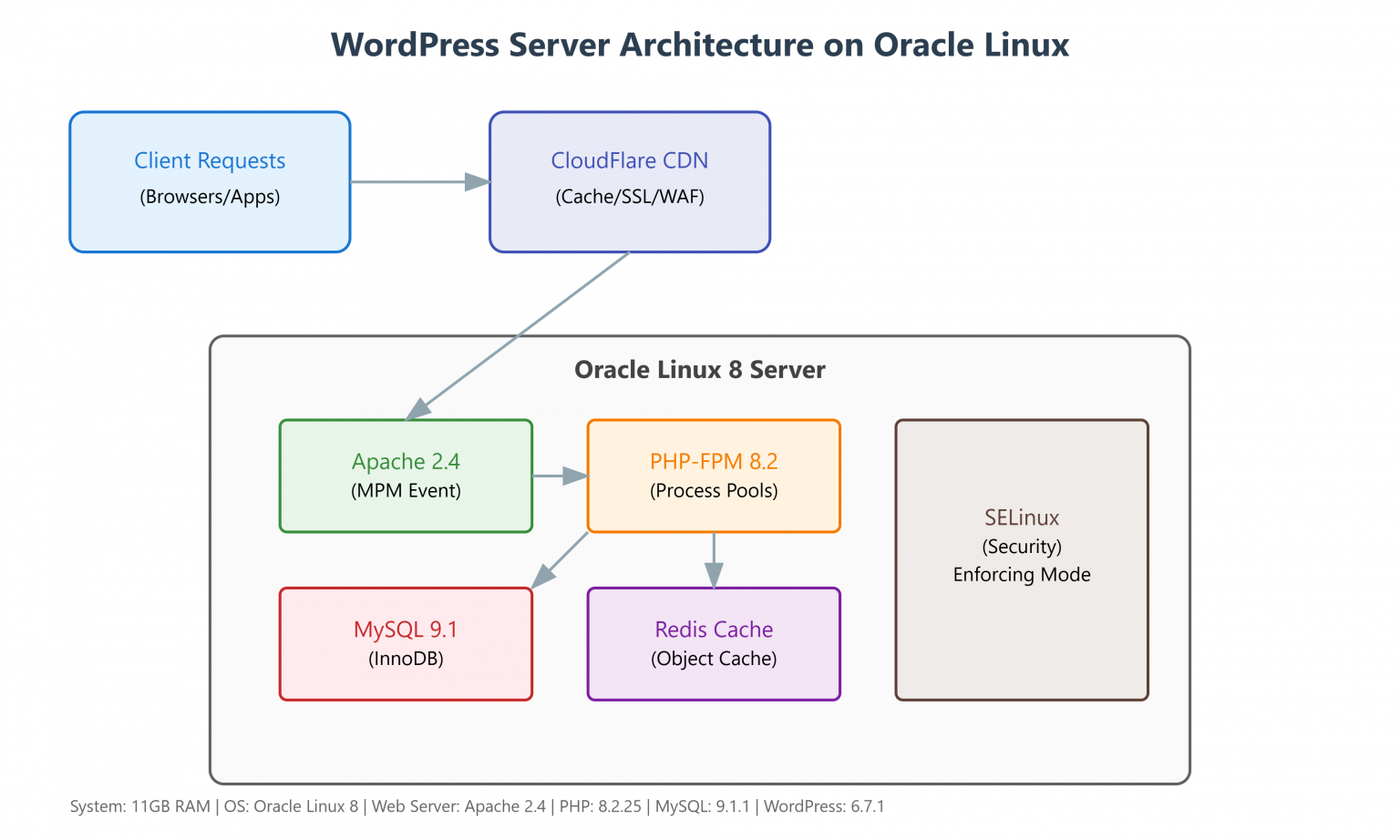Select the Apache 2.4 node
The image size is (1400, 840).
(x=405, y=475)
